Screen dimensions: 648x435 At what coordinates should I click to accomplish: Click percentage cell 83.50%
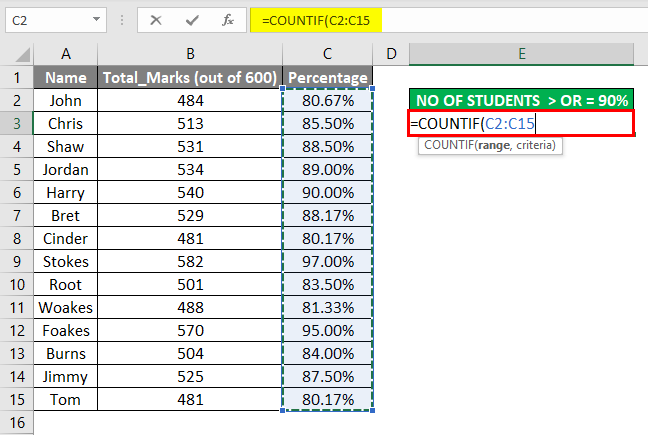327,284
